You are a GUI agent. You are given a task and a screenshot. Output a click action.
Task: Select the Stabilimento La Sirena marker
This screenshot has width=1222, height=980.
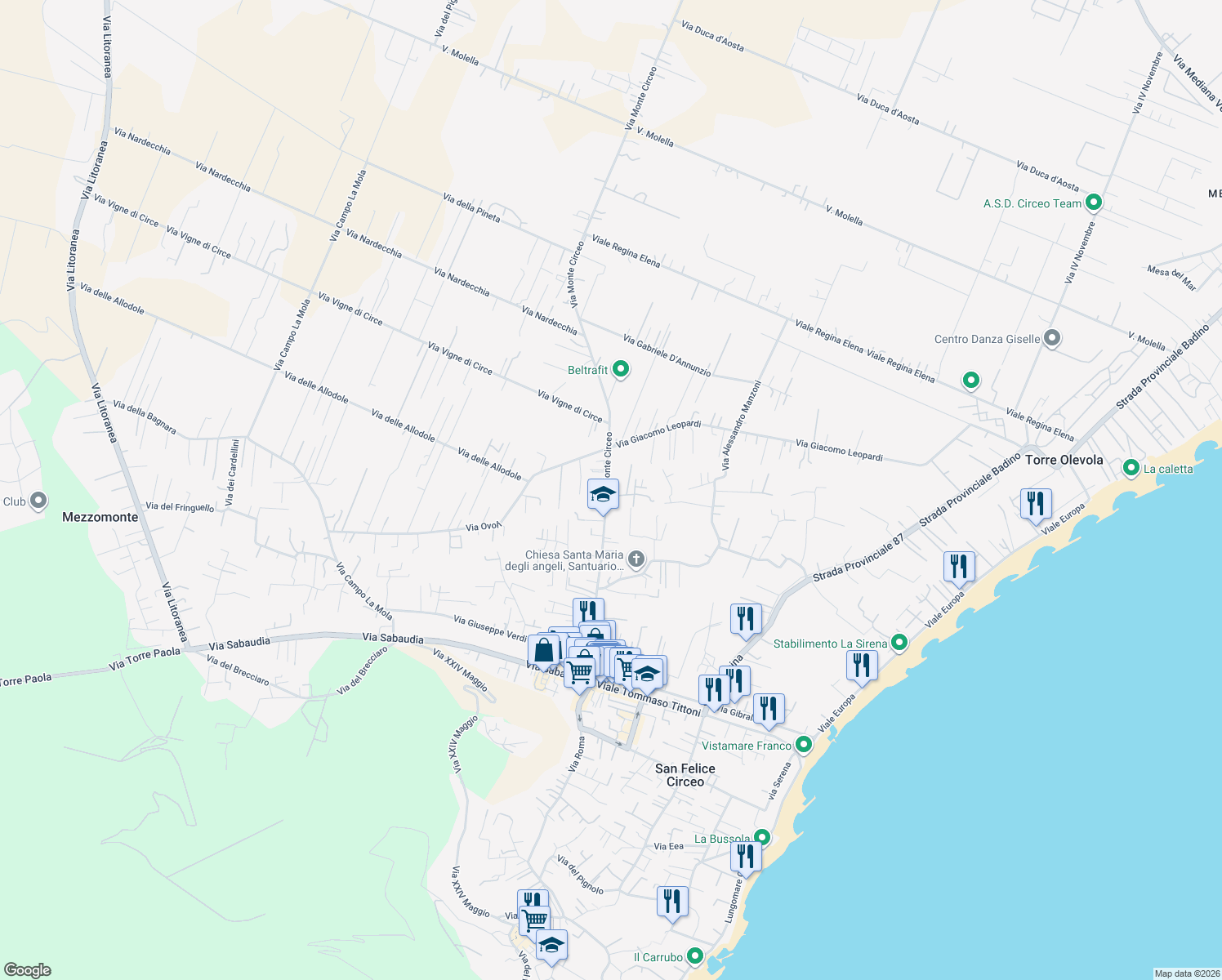point(899,643)
